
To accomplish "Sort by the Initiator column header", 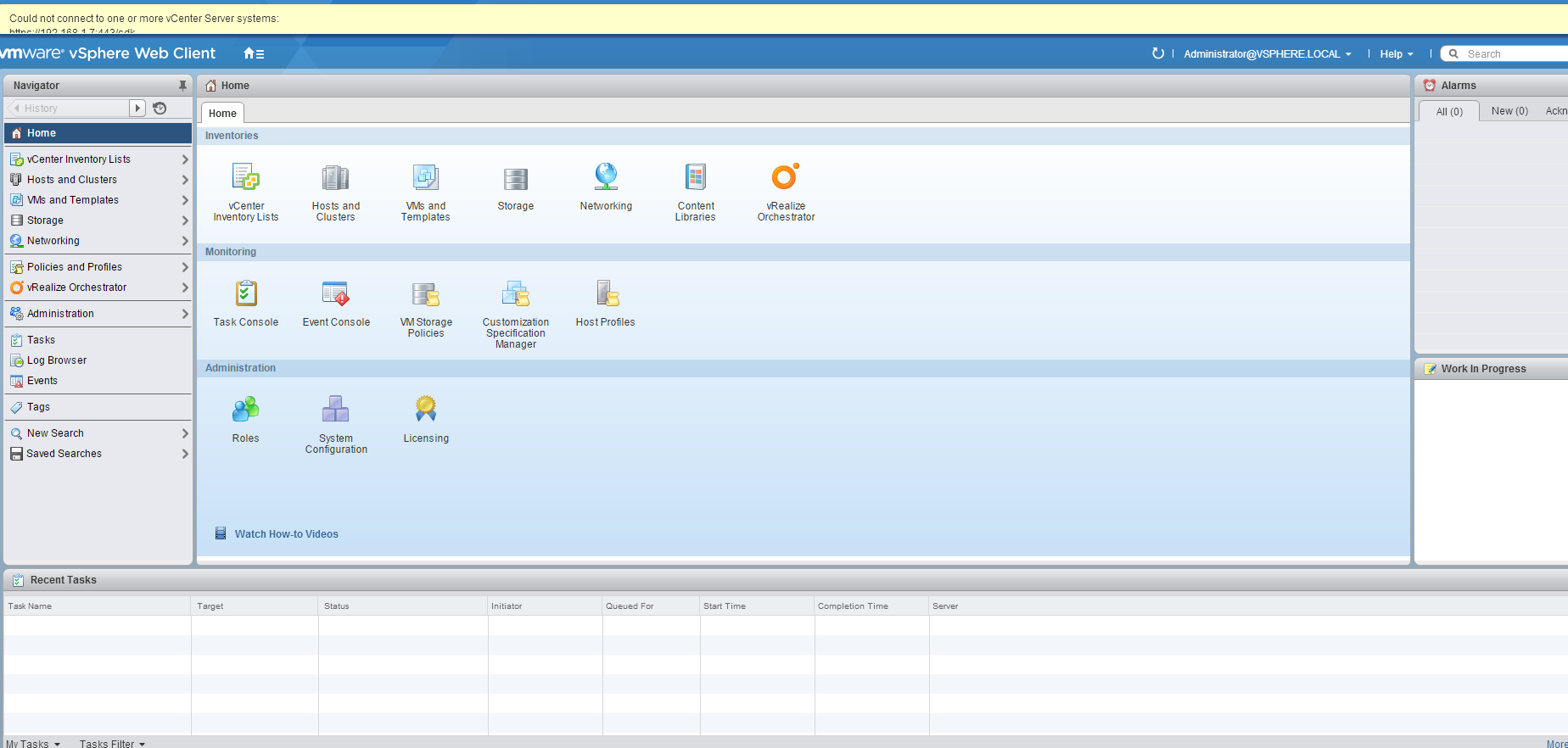I will 545,606.
